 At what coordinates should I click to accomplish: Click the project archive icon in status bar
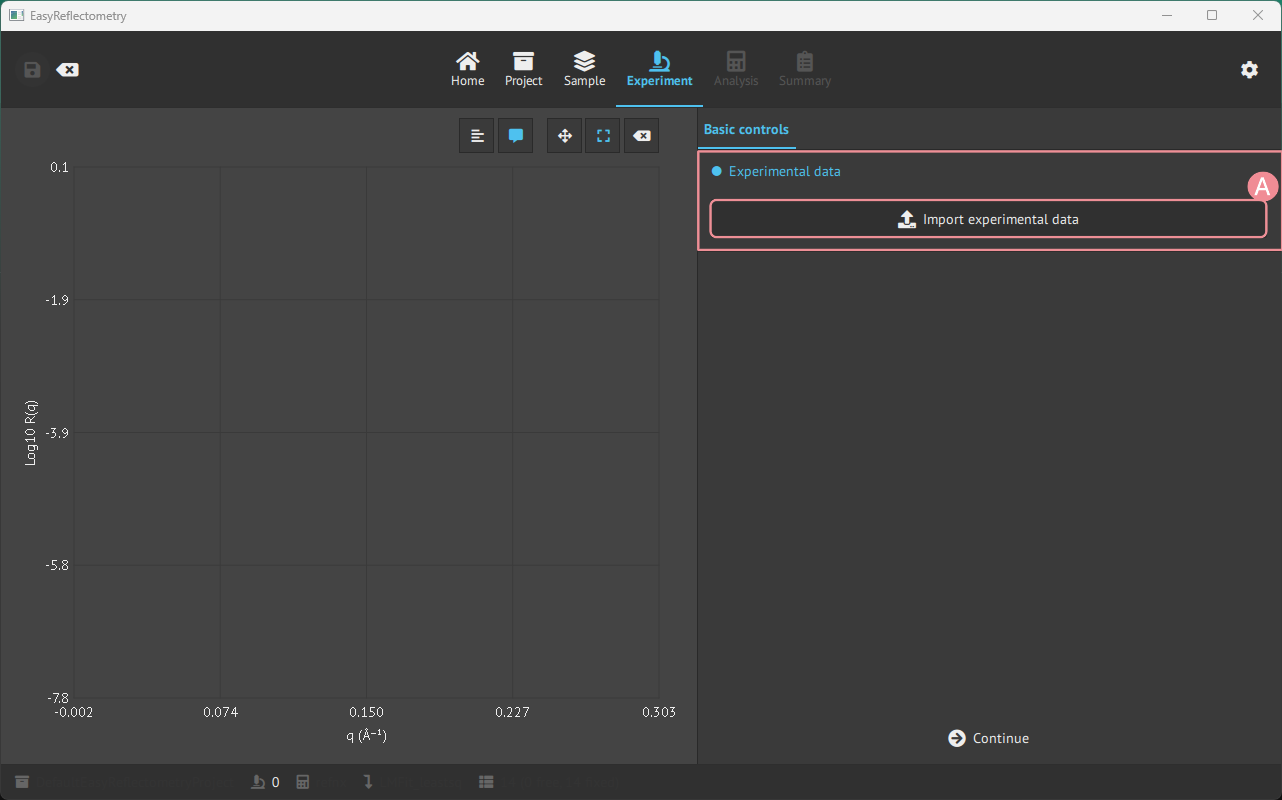click(22, 782)
